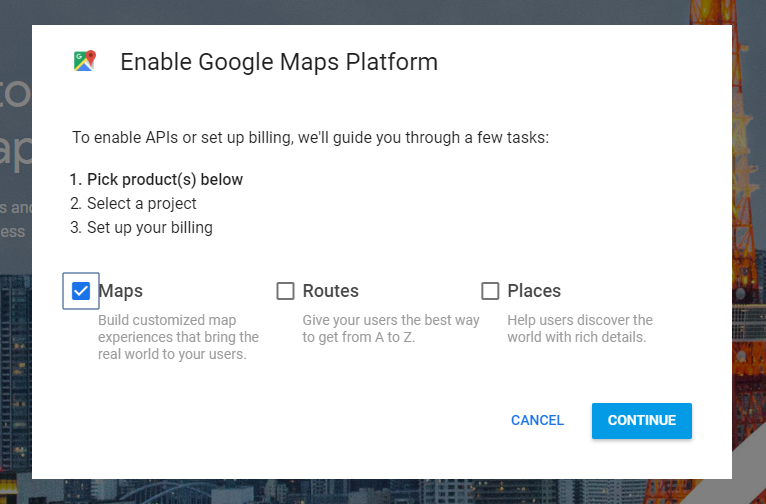Click the Maps product label
Image resolution: width=766 pixels, height=504 pixels.
point(121,291)
